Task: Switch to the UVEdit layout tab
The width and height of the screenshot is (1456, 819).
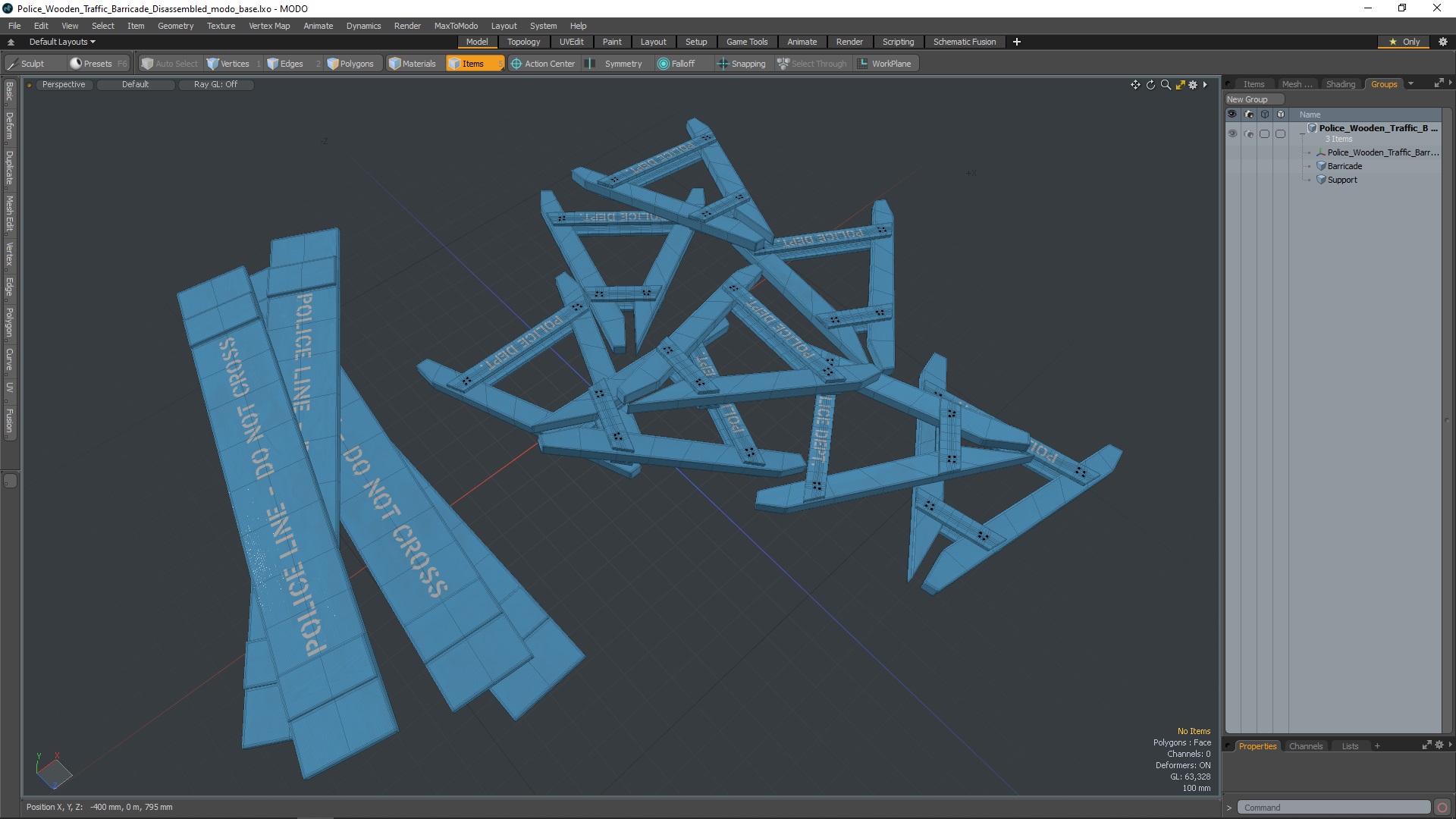Action: (571, 42)
